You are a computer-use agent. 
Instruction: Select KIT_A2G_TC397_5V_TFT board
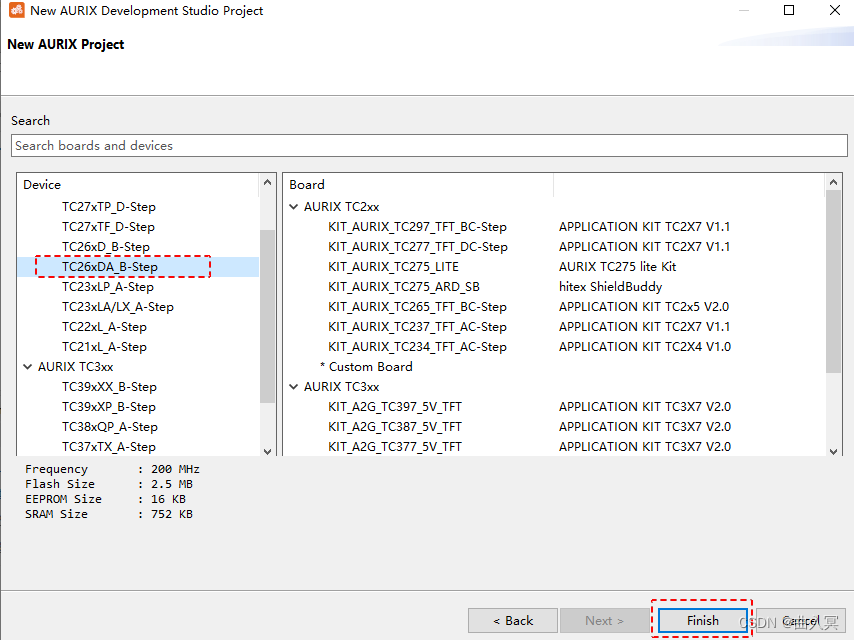pyautogui.click(x=395, y=407)
